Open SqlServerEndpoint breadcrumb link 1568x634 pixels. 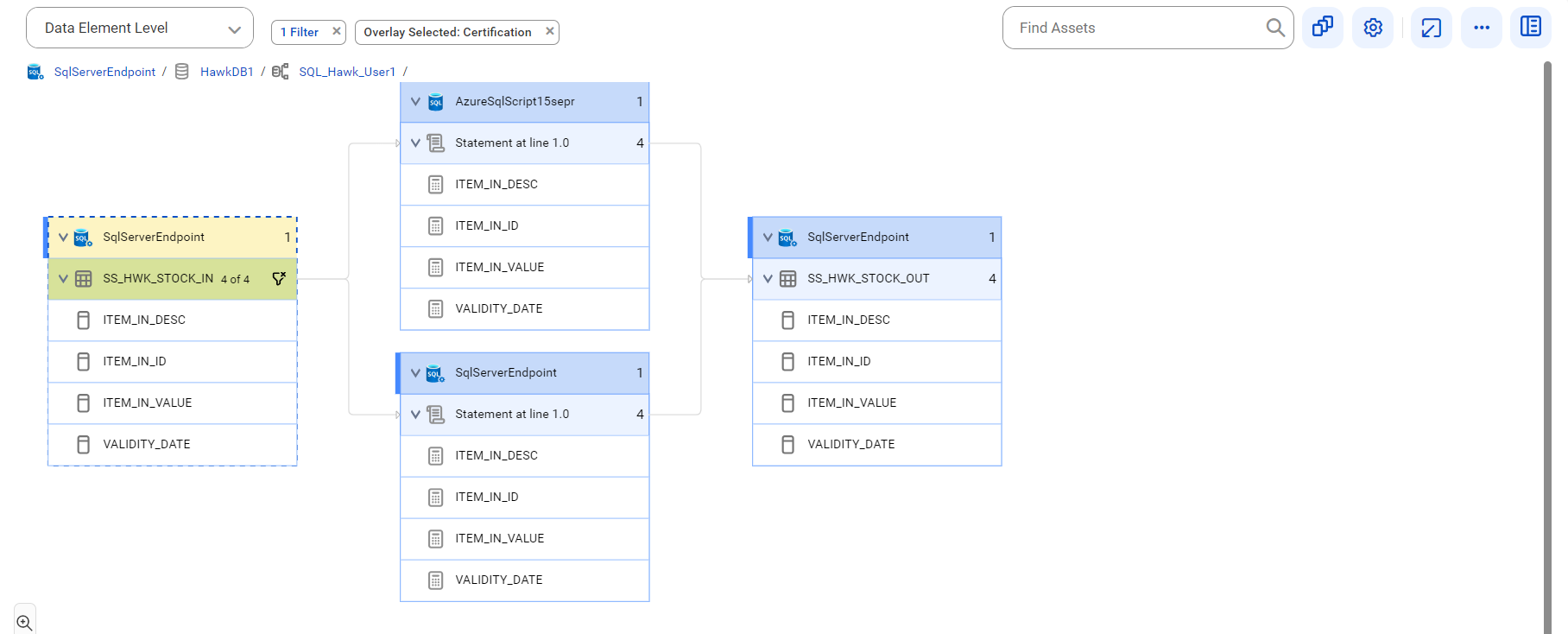click(104, 72)
